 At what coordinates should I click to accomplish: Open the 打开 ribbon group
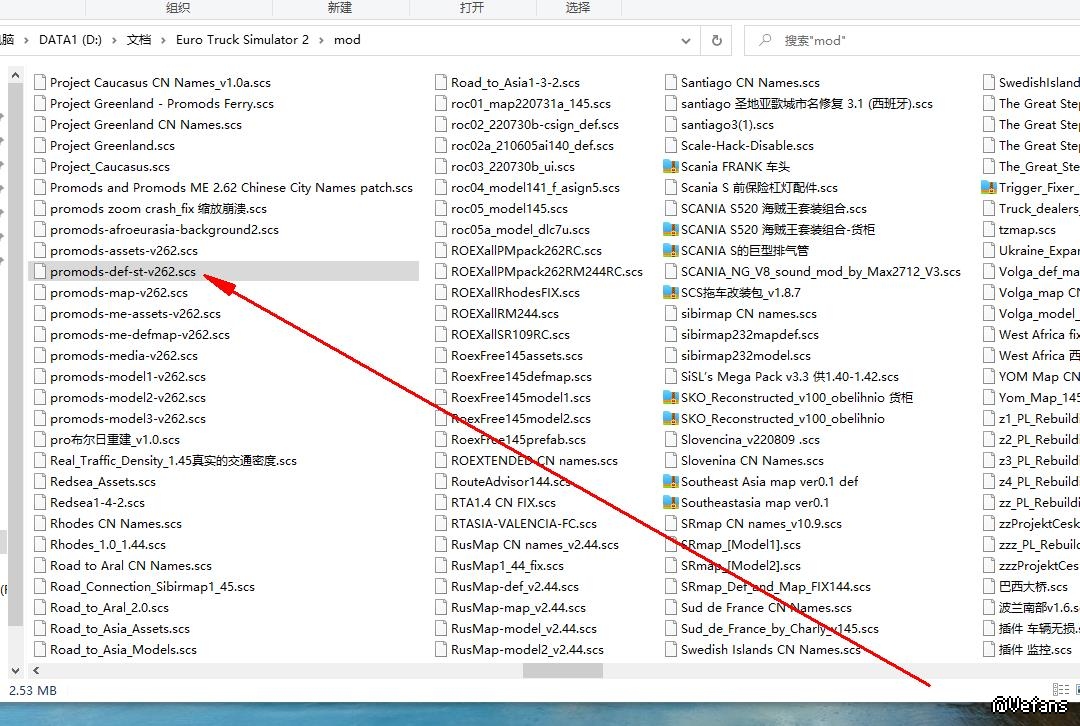point(472,8)
